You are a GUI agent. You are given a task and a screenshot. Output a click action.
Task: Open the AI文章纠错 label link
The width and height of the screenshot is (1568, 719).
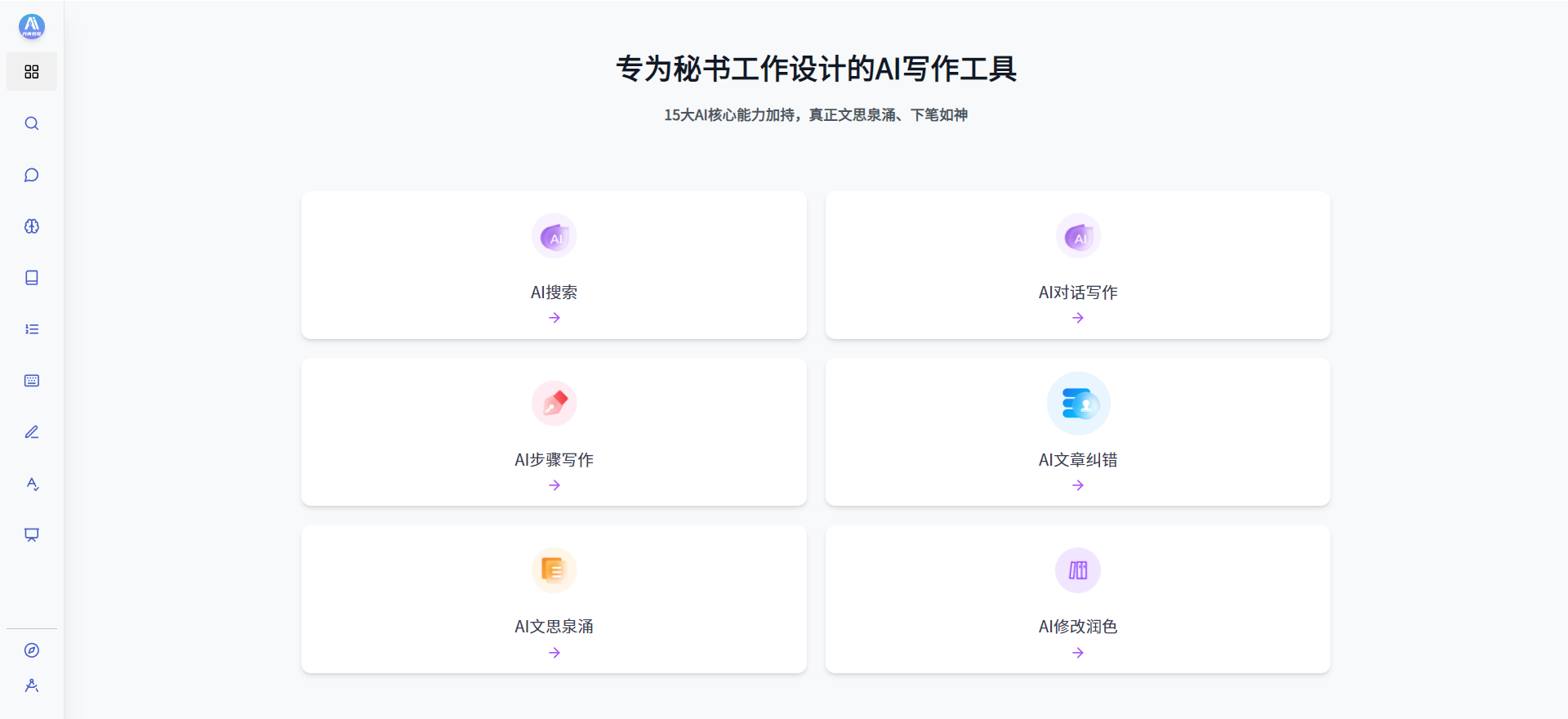click(1078, 460)
